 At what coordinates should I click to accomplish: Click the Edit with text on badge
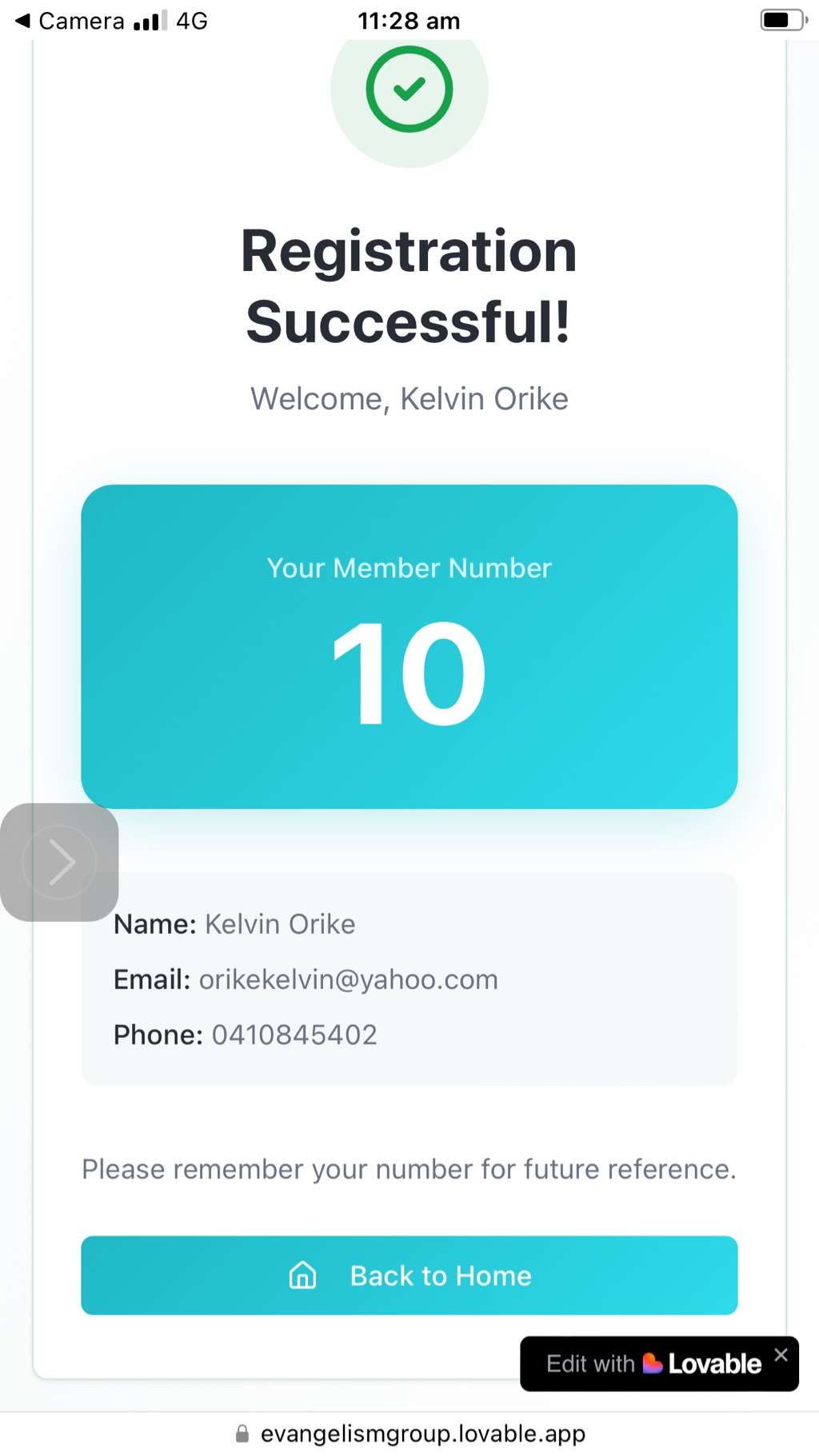(590, 1363)
